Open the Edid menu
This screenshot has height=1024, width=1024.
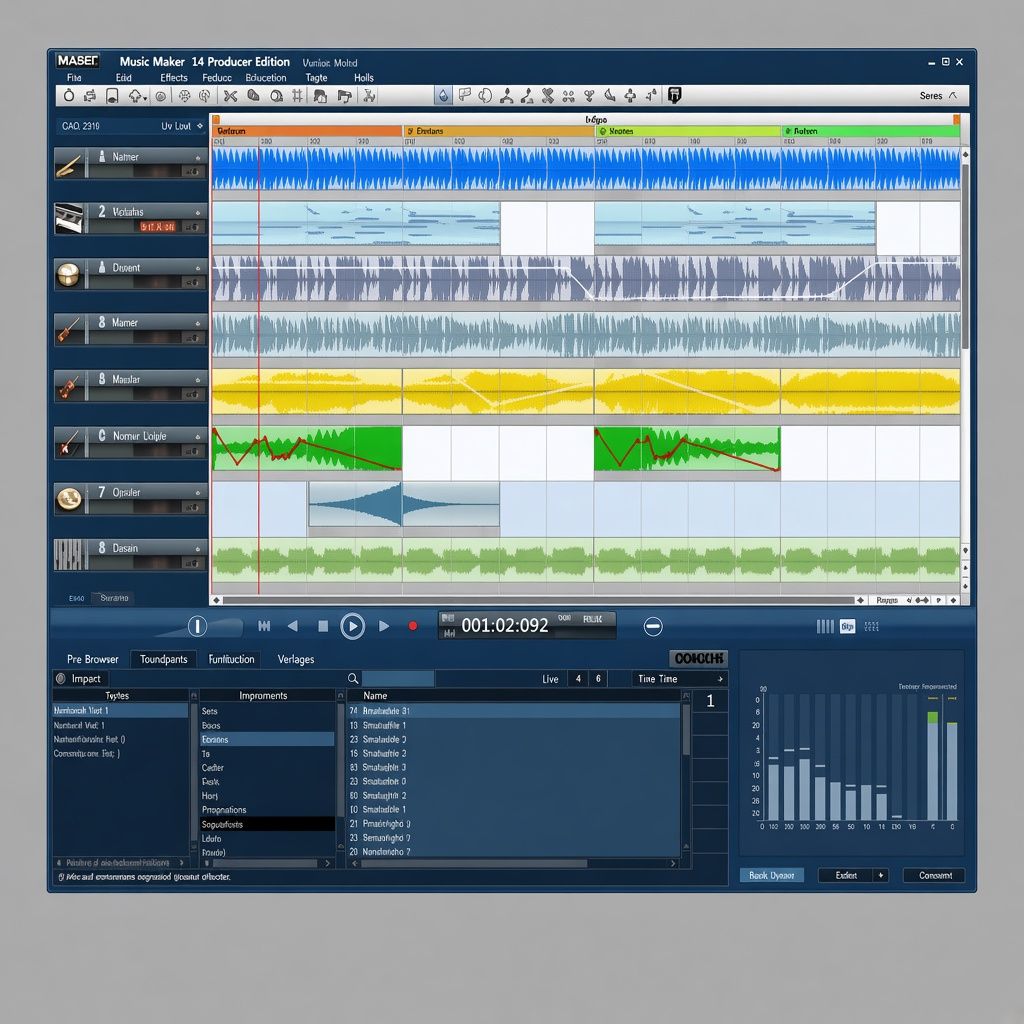(x=123, y=78)
